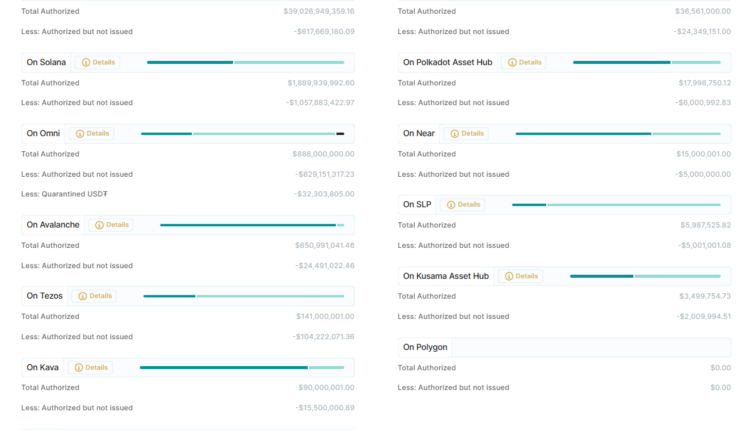750x430 pixels.
Task: Click the info icon beside On Tezos
Action: click(82, 296)
